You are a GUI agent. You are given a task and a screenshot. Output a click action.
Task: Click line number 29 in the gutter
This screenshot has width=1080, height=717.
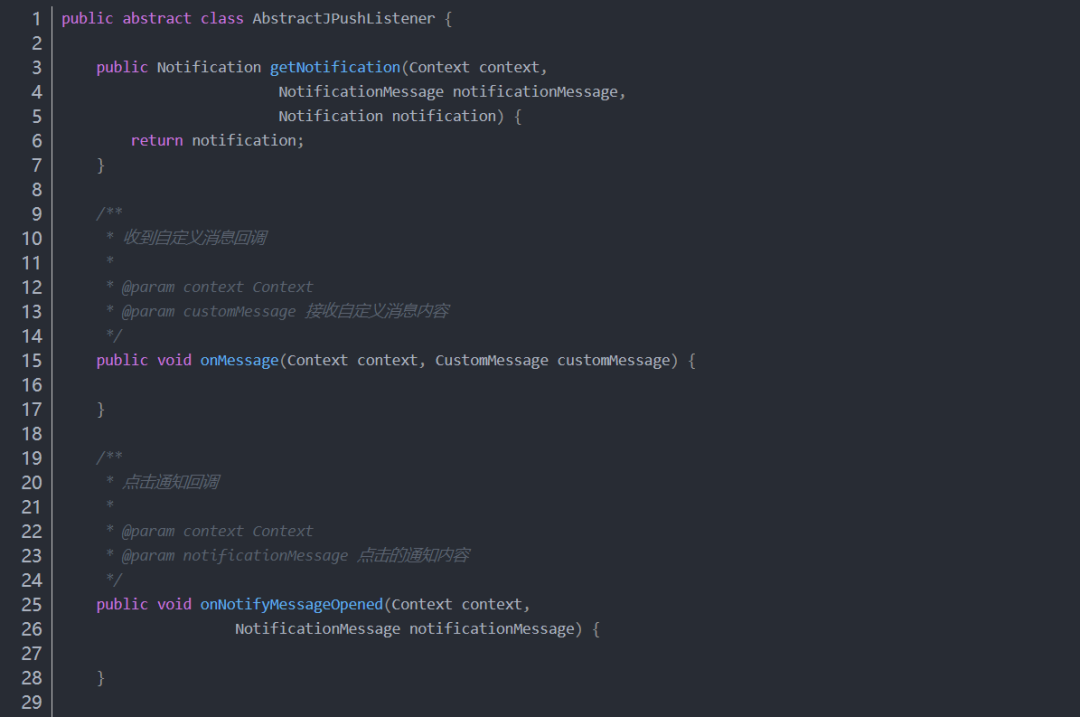32,703
